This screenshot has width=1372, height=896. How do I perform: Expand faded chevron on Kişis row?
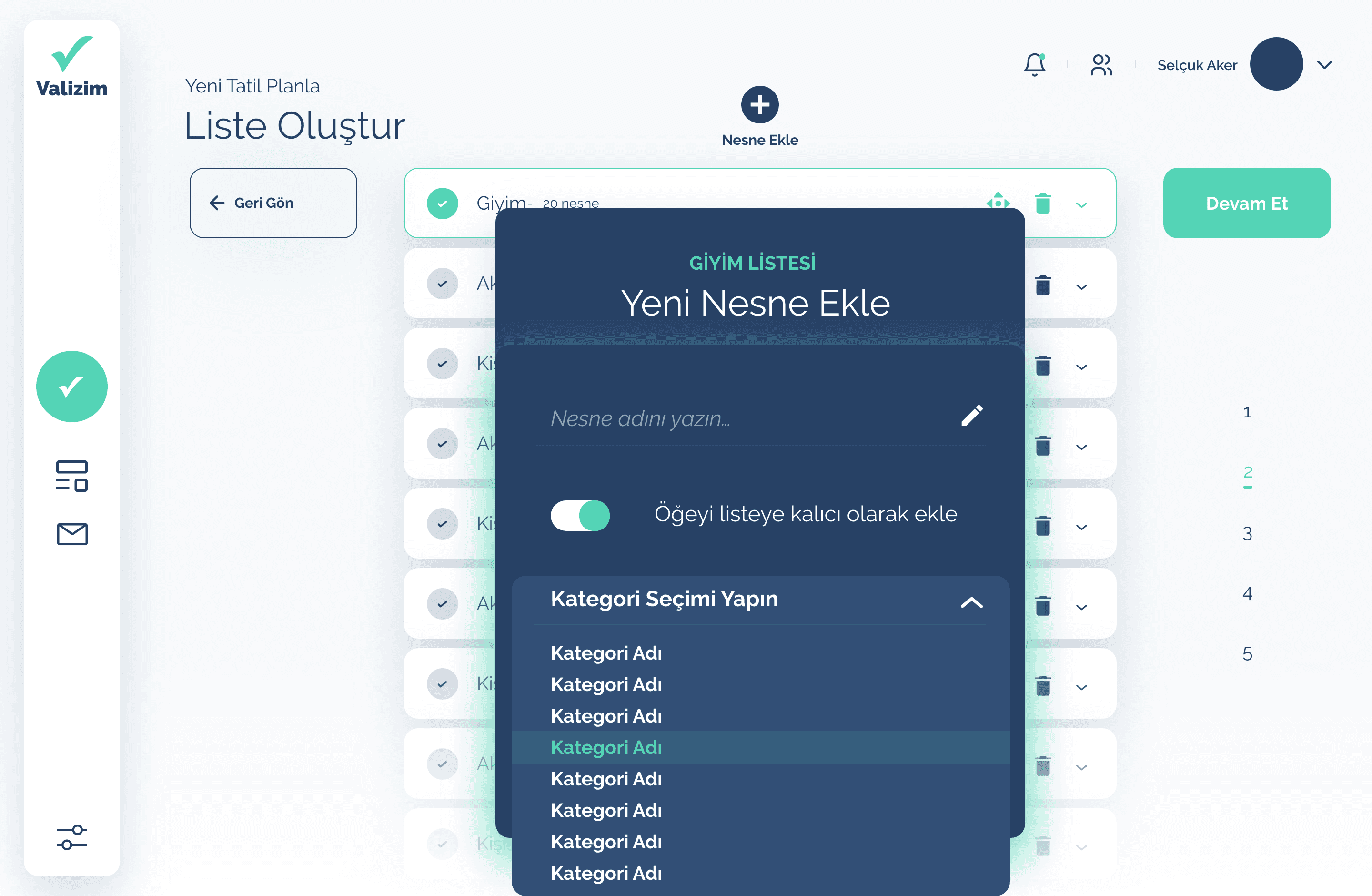pyautogui.click(x=1081, y=847)
